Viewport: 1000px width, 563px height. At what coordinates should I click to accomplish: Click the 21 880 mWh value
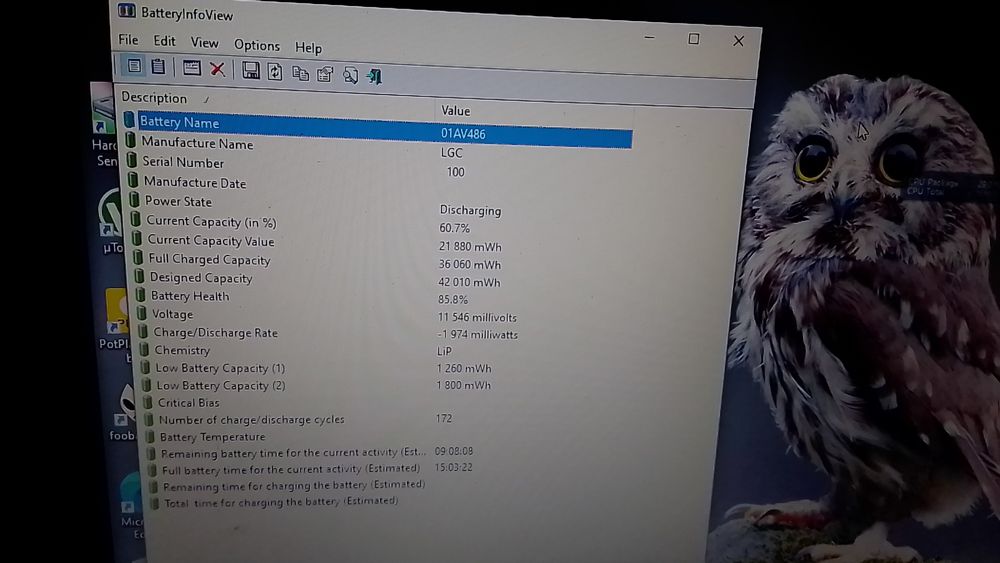point(470,247)
